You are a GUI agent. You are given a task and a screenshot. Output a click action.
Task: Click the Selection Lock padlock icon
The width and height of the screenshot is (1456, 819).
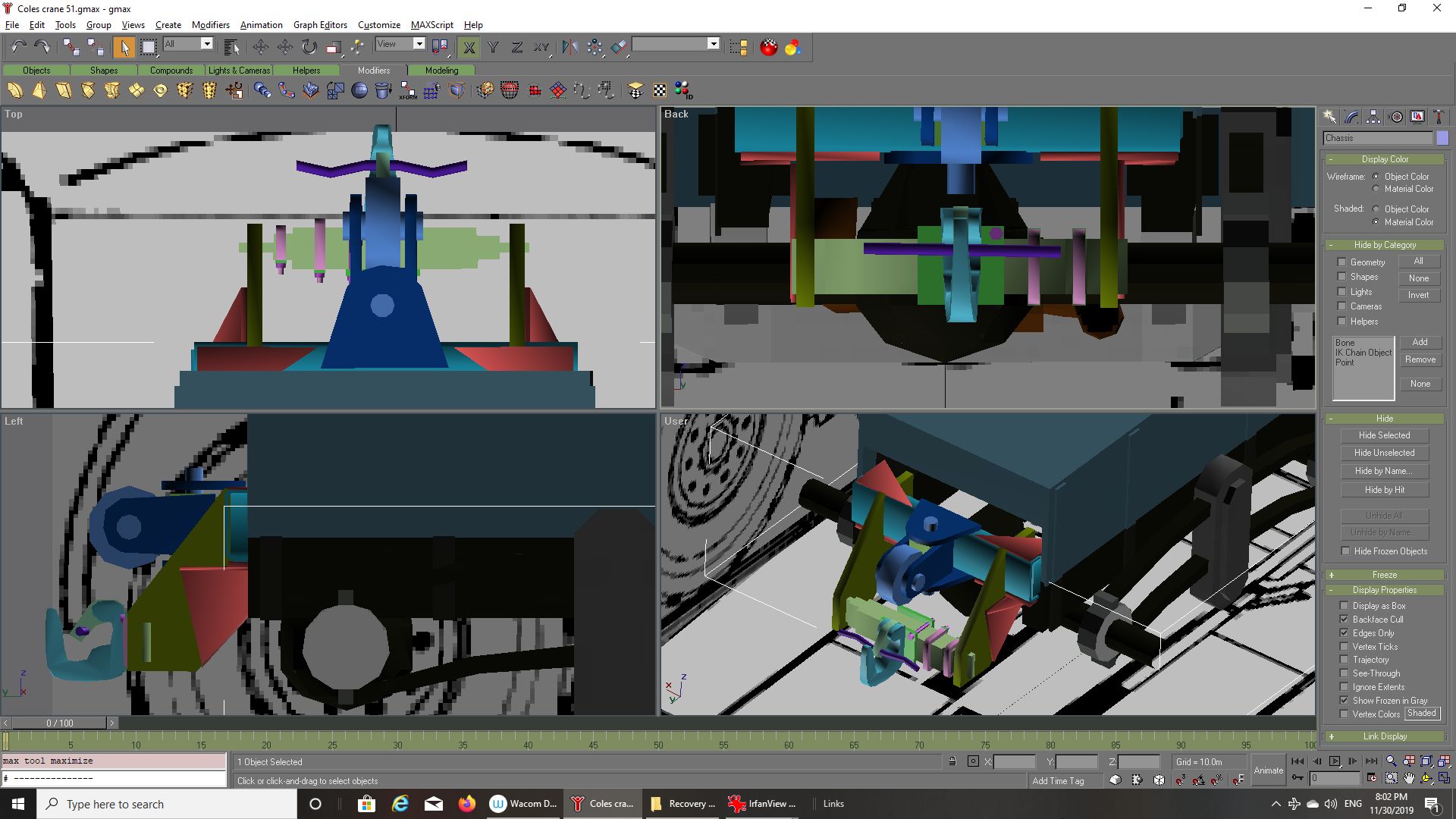(x=952, y=761)
